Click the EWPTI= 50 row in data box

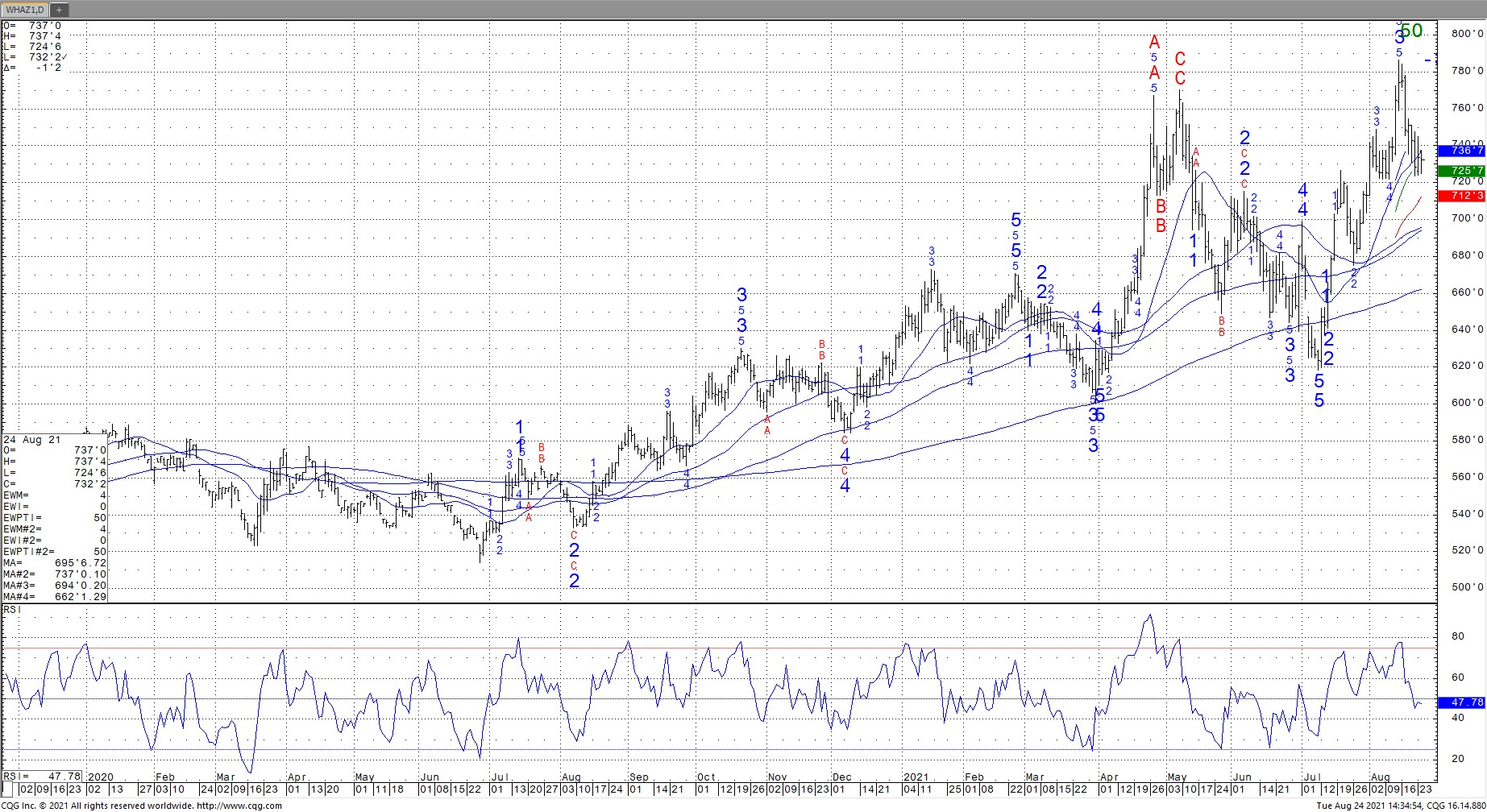(x=55, y=518)
